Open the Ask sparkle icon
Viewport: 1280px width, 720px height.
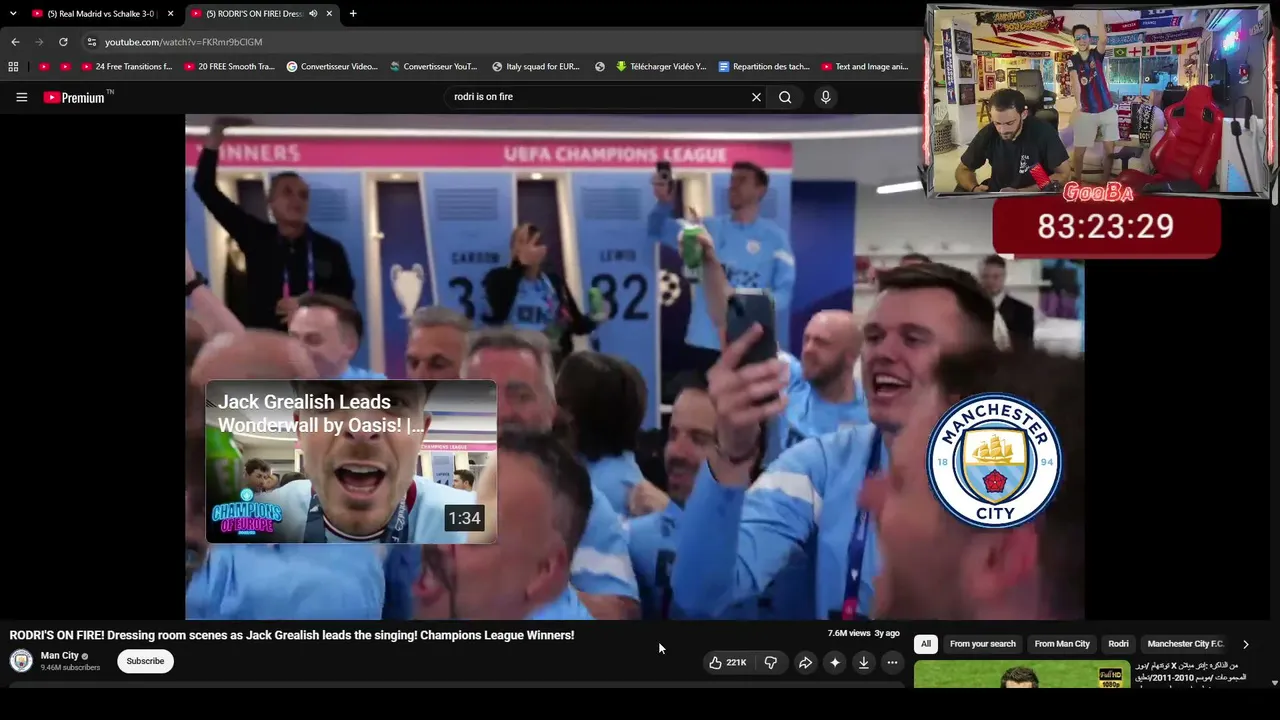point(834,662)
